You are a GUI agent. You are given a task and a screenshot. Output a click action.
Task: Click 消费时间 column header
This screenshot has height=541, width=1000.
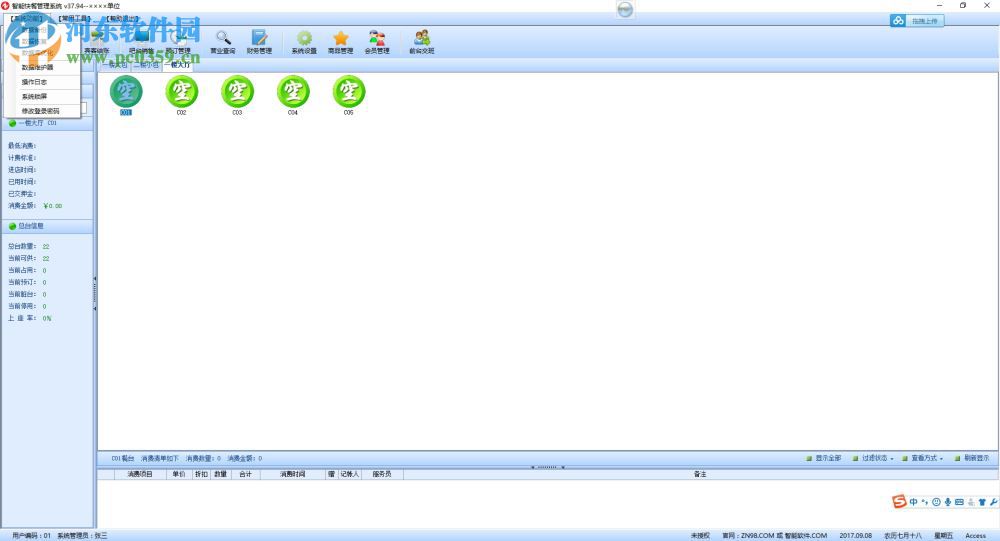(x=293, y=474)
